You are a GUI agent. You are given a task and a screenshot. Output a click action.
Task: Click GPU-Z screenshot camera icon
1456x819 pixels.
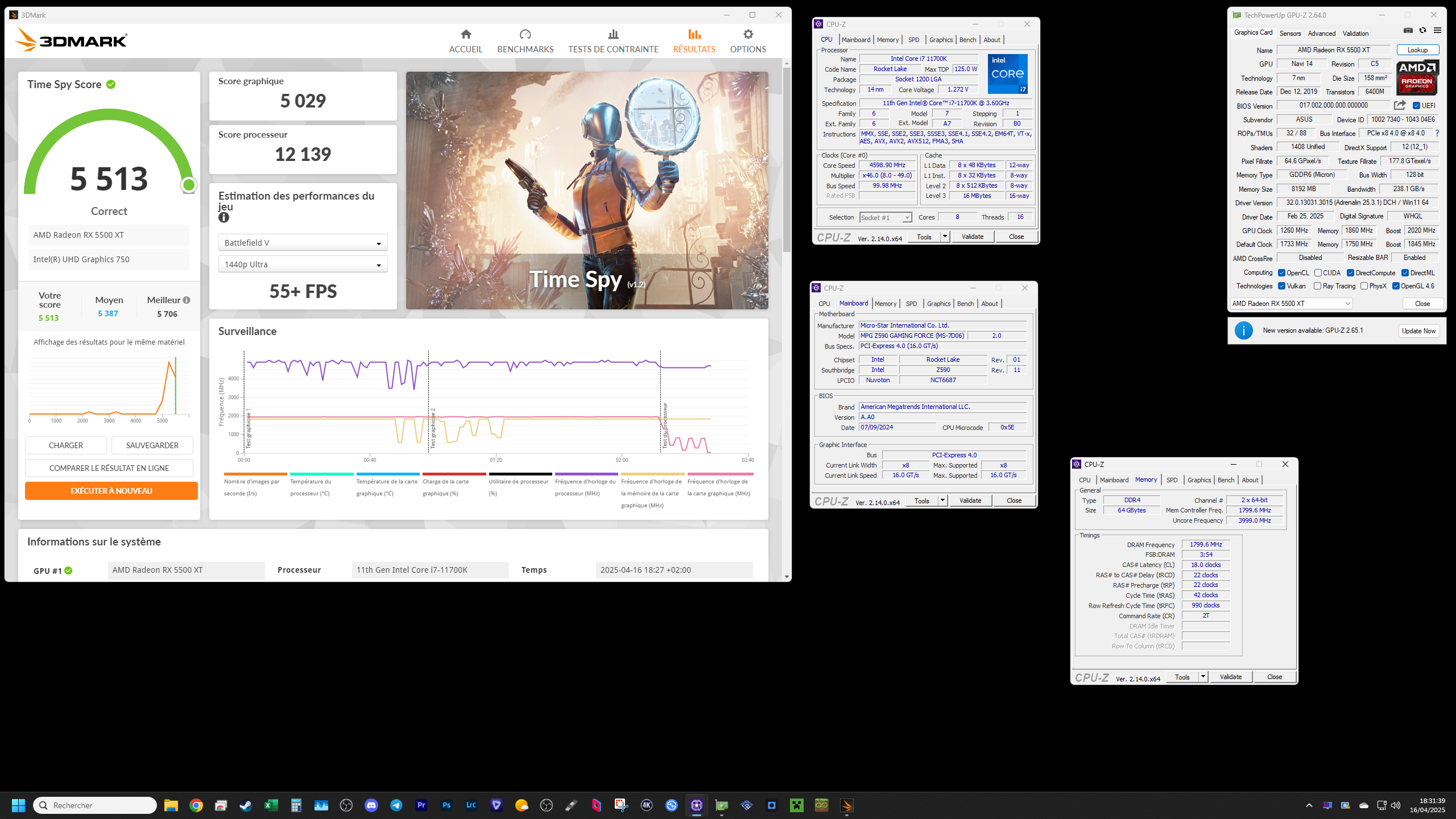point(1408,31)
